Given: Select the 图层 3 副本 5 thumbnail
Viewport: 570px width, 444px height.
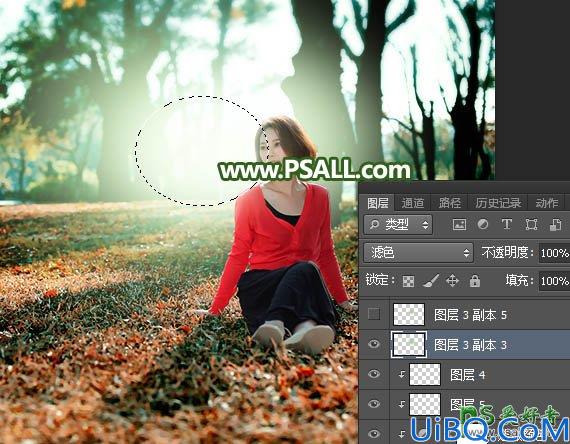Looking at the screenshot, I should (x=409, y=314).
